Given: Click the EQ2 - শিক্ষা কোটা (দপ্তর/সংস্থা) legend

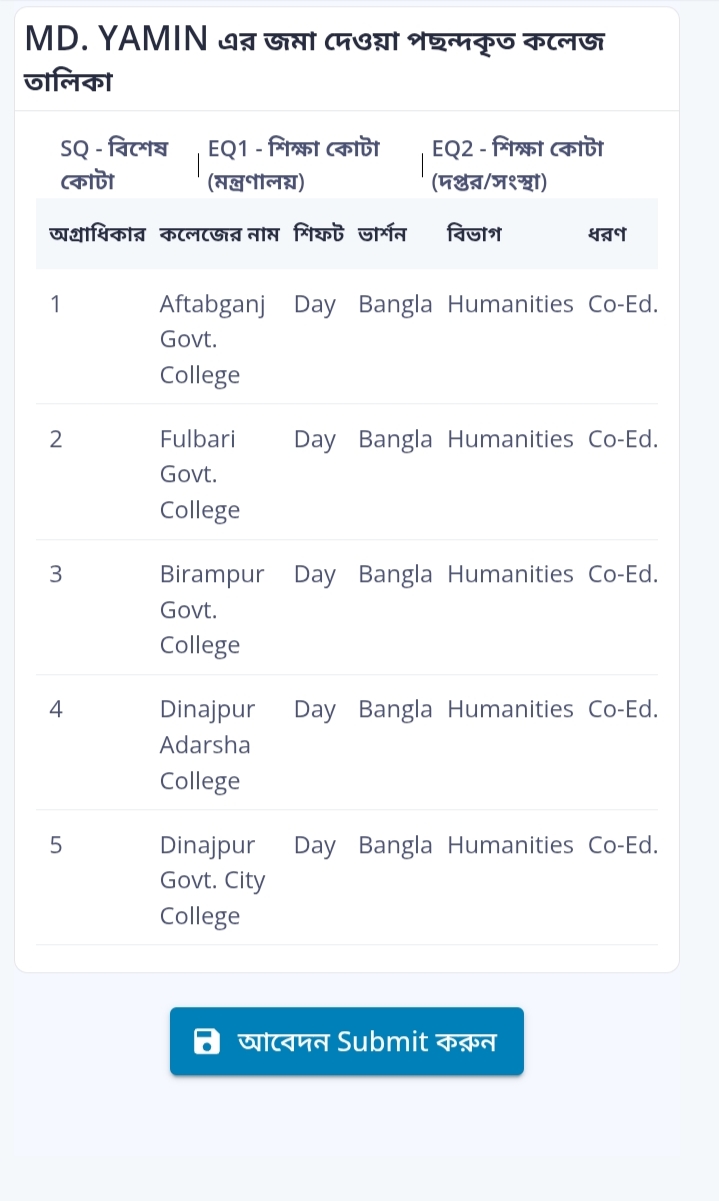Looking at the screenshot, I should pyautogui.click(x=517, y=166).
